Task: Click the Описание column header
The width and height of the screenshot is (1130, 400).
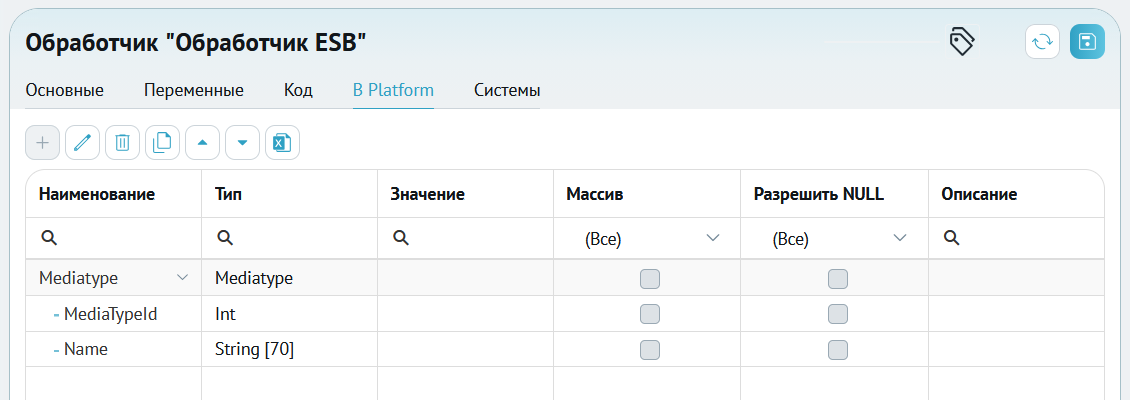Action: coord(1016,194)
